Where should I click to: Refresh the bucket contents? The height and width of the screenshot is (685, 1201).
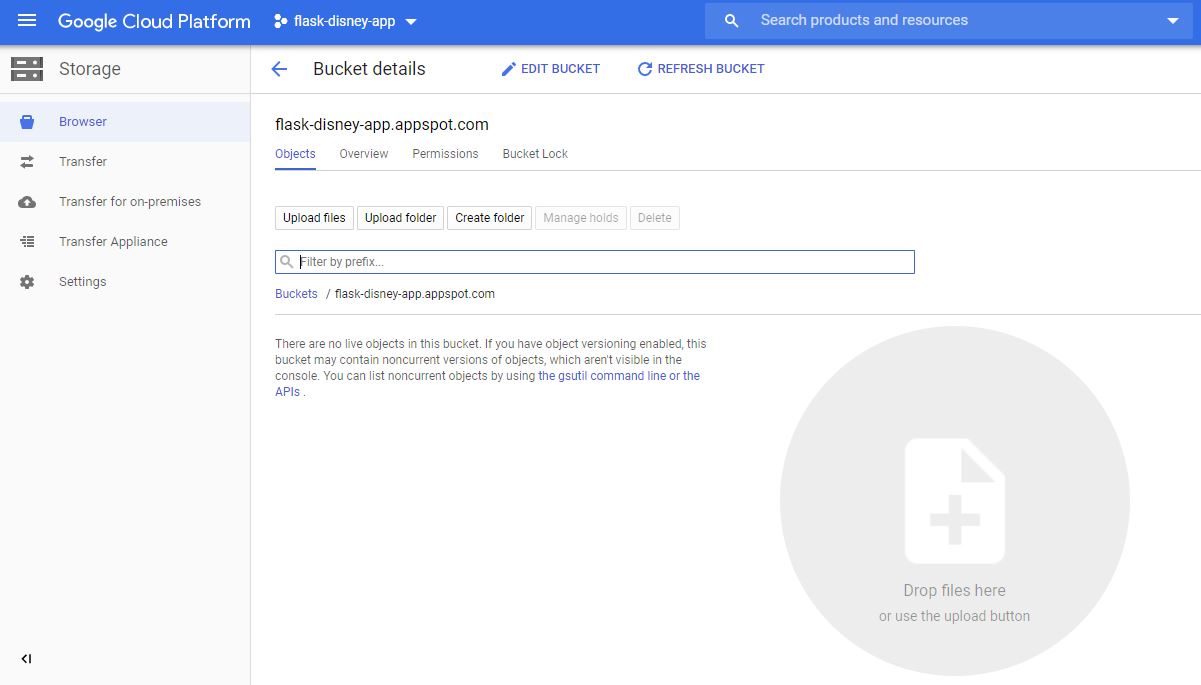coord(701,69)
